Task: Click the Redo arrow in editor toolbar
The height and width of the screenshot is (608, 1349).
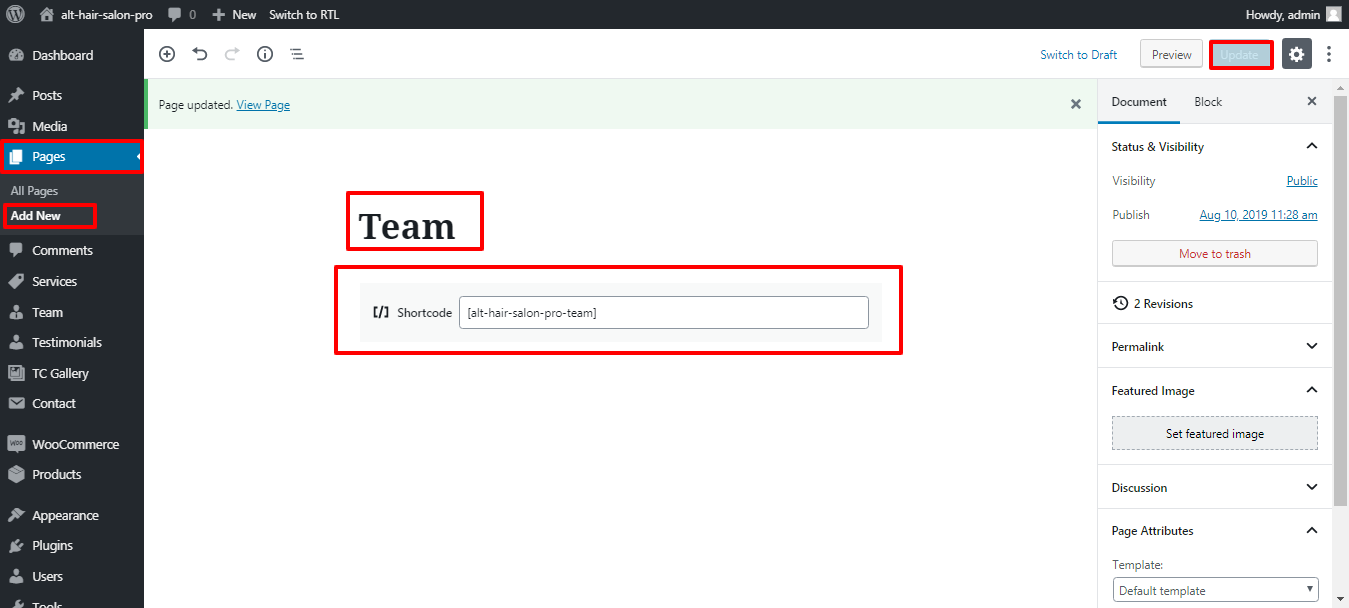Action: (x=232, y=54)
